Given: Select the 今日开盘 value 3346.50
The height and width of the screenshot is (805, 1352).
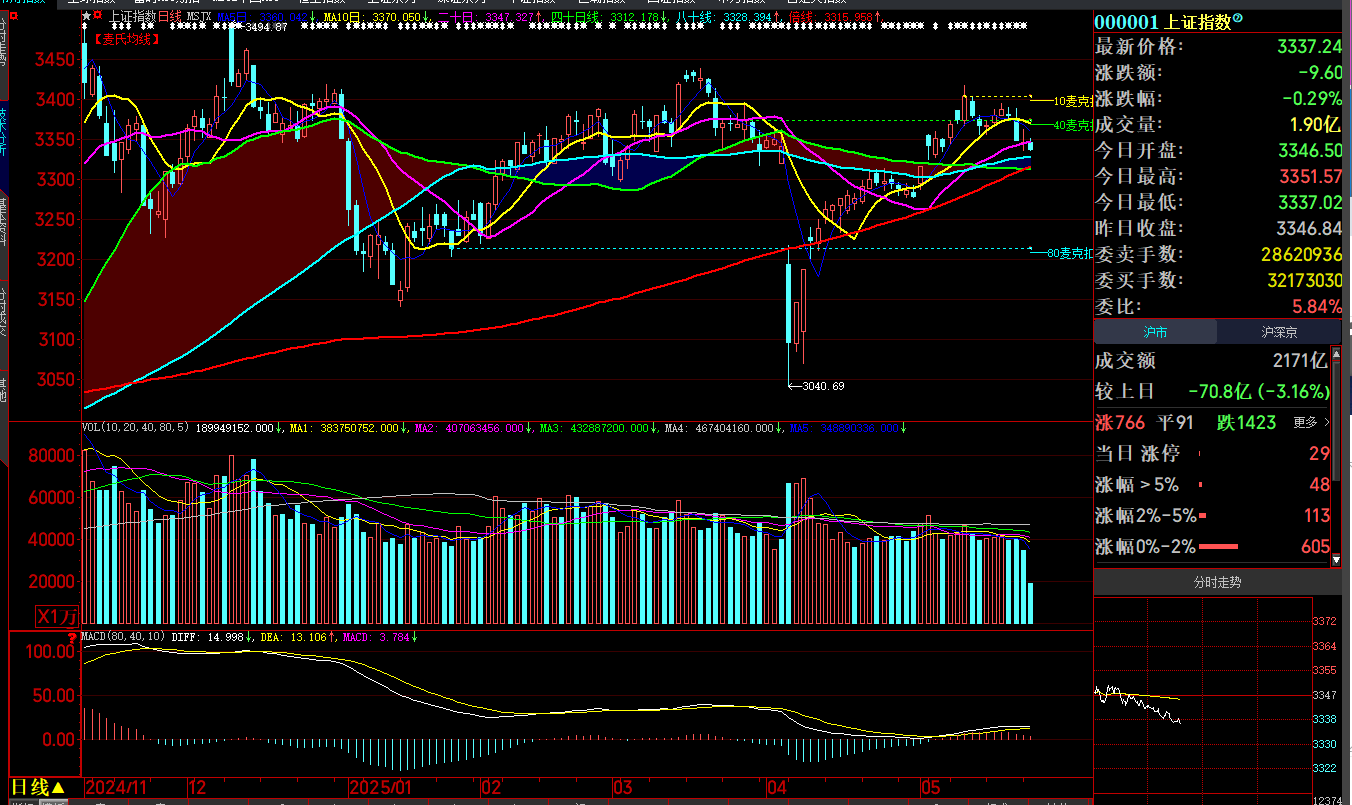Looking at the screenshot, I should coord(1309,151).
